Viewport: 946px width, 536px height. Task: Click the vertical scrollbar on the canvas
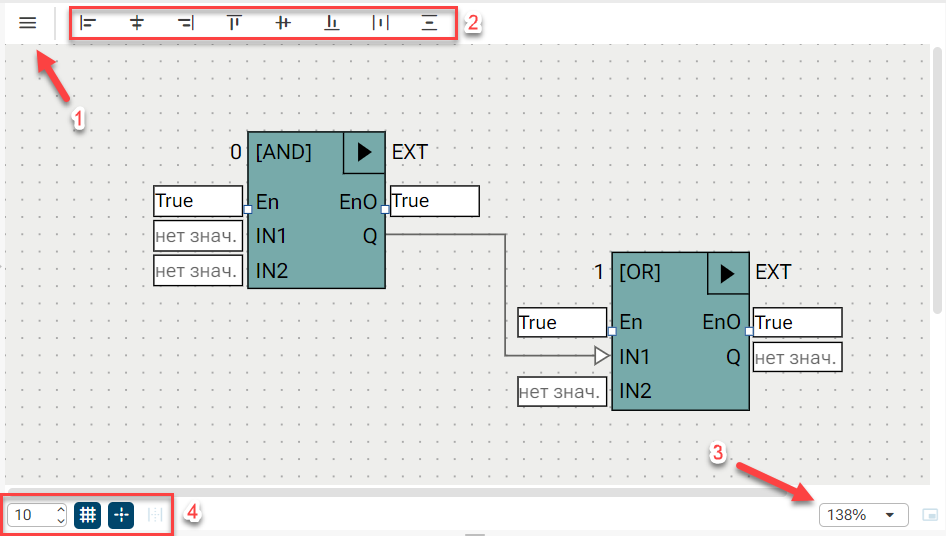(937, 181)
